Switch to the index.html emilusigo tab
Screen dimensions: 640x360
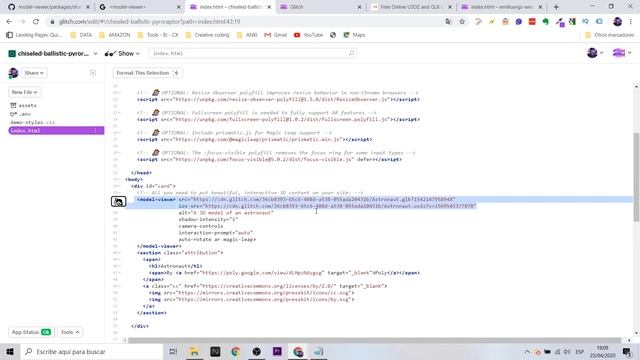point(502,7)
